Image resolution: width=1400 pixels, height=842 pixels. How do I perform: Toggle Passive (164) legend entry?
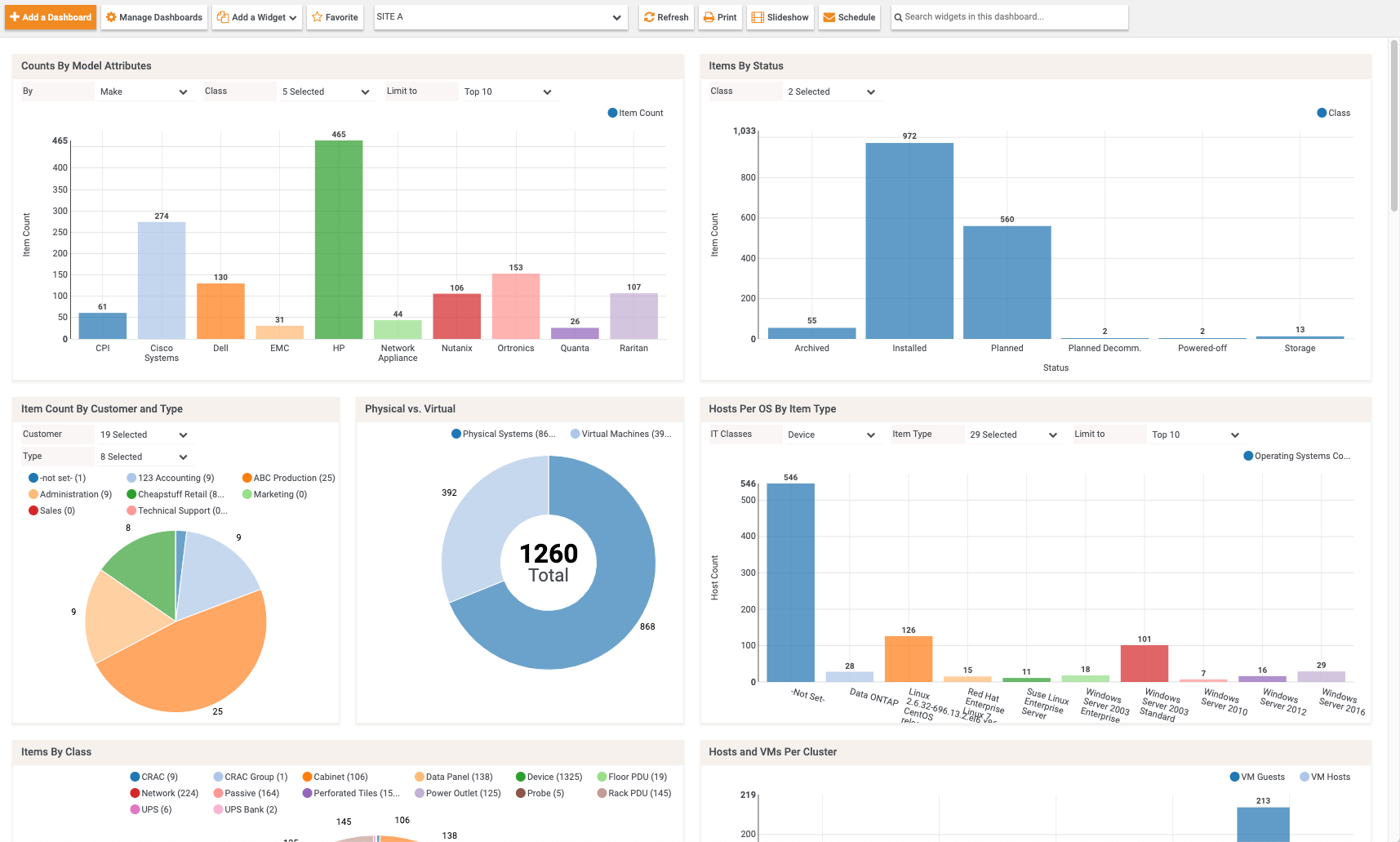coord(247,794)
